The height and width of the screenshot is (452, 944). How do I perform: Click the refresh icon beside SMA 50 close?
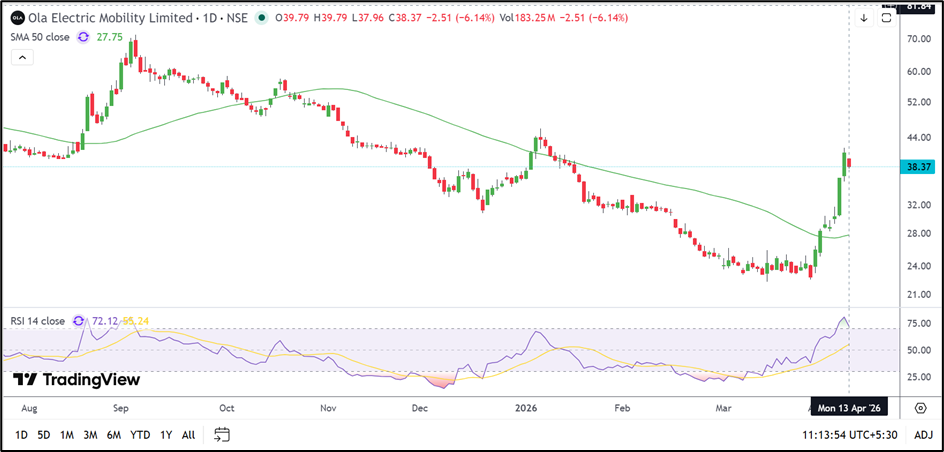click(83, 36)
